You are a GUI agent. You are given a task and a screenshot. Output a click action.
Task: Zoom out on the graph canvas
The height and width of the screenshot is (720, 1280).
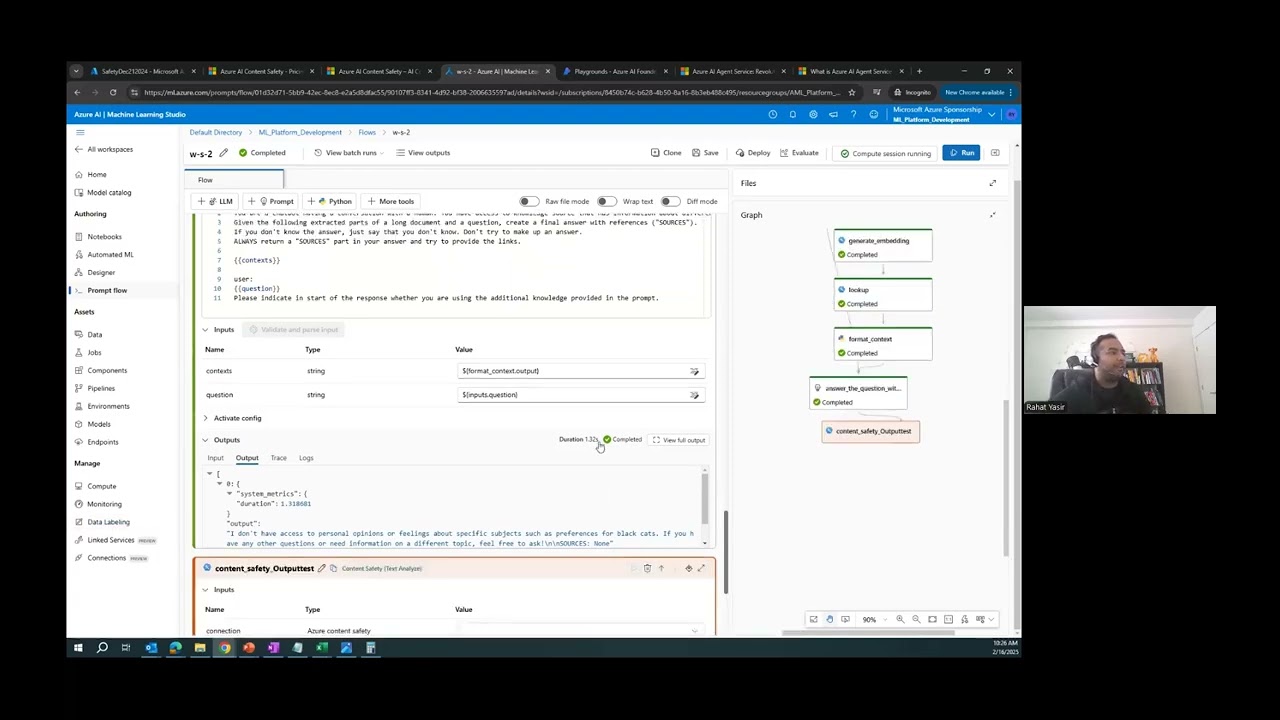916,619
